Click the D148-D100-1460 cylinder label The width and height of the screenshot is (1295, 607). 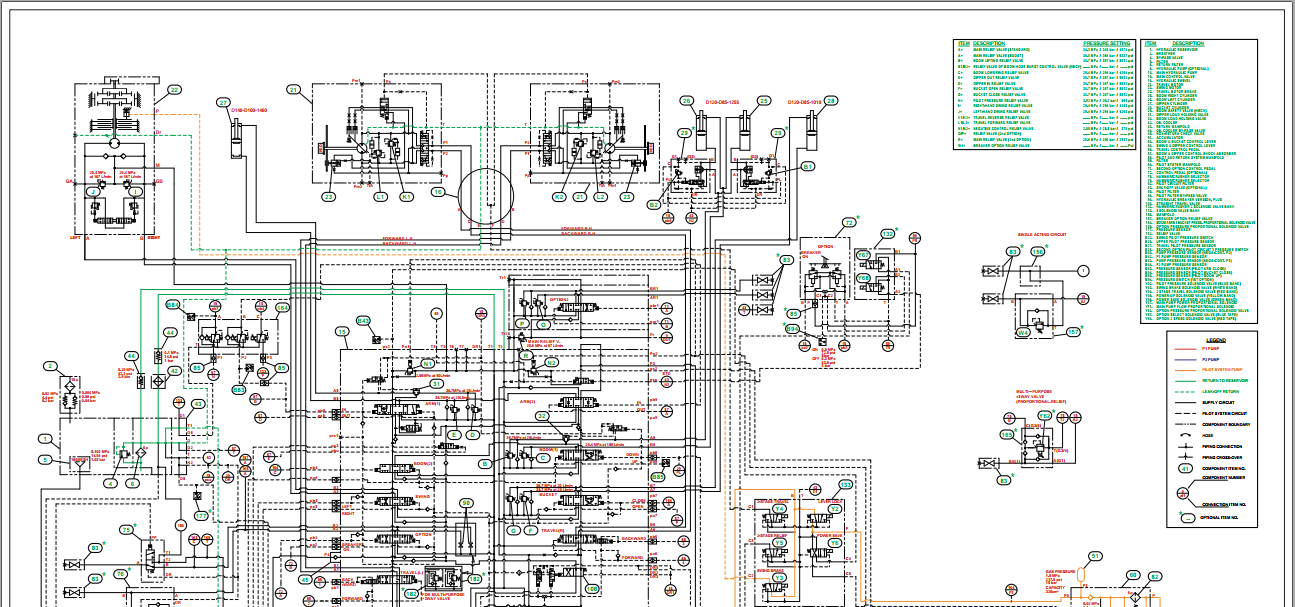(250, 110)
